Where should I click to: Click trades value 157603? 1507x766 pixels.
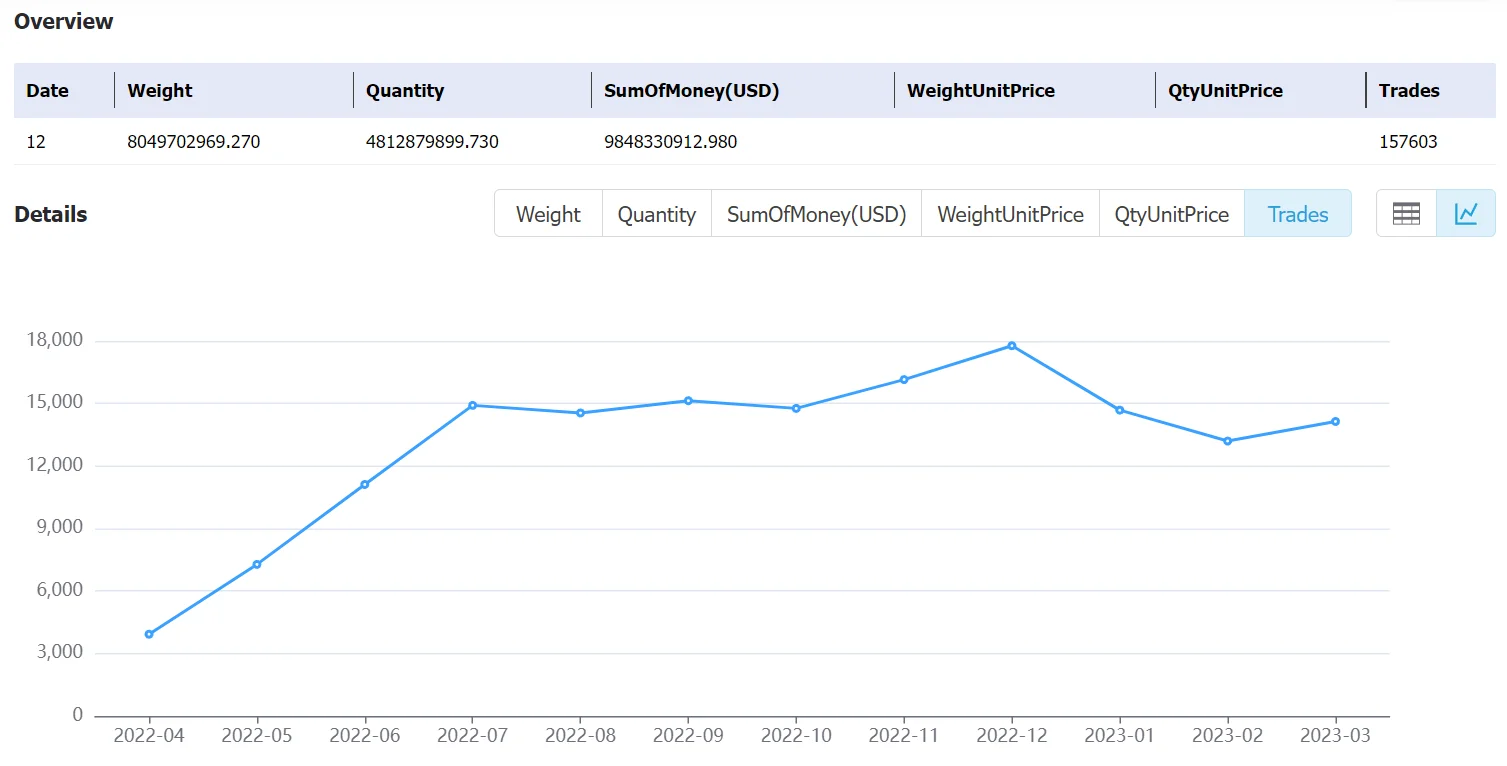pos(1408,142)
